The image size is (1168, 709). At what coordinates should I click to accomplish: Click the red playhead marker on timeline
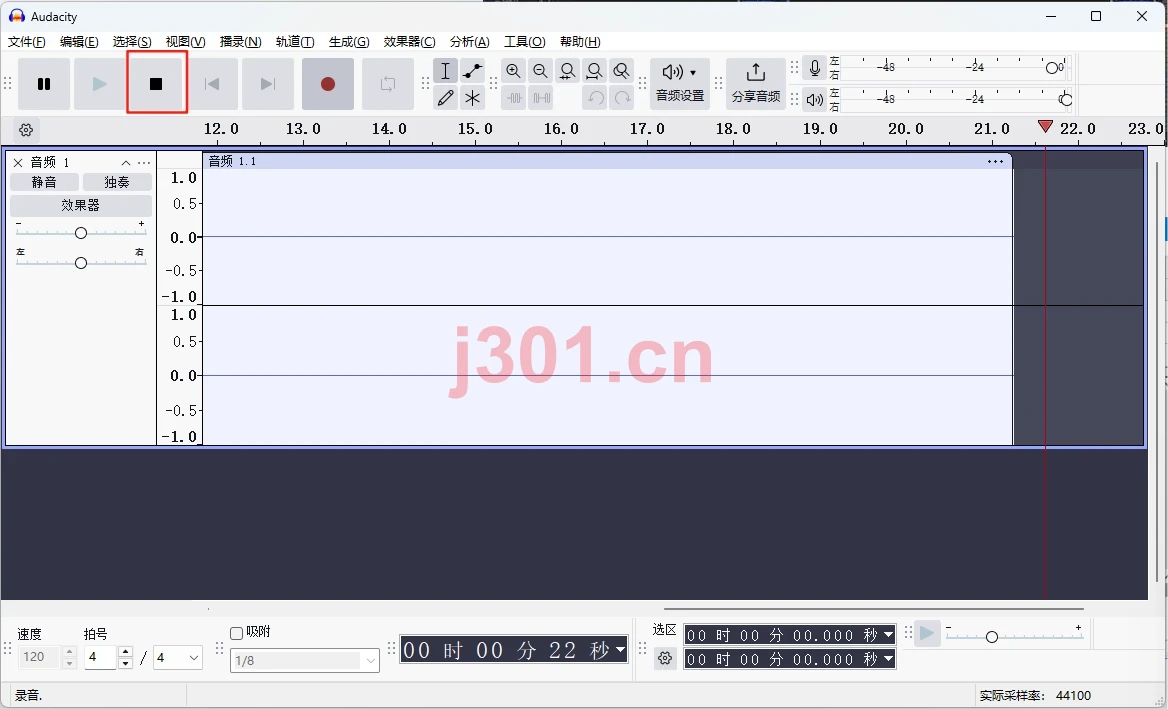tap(1045, 127)
